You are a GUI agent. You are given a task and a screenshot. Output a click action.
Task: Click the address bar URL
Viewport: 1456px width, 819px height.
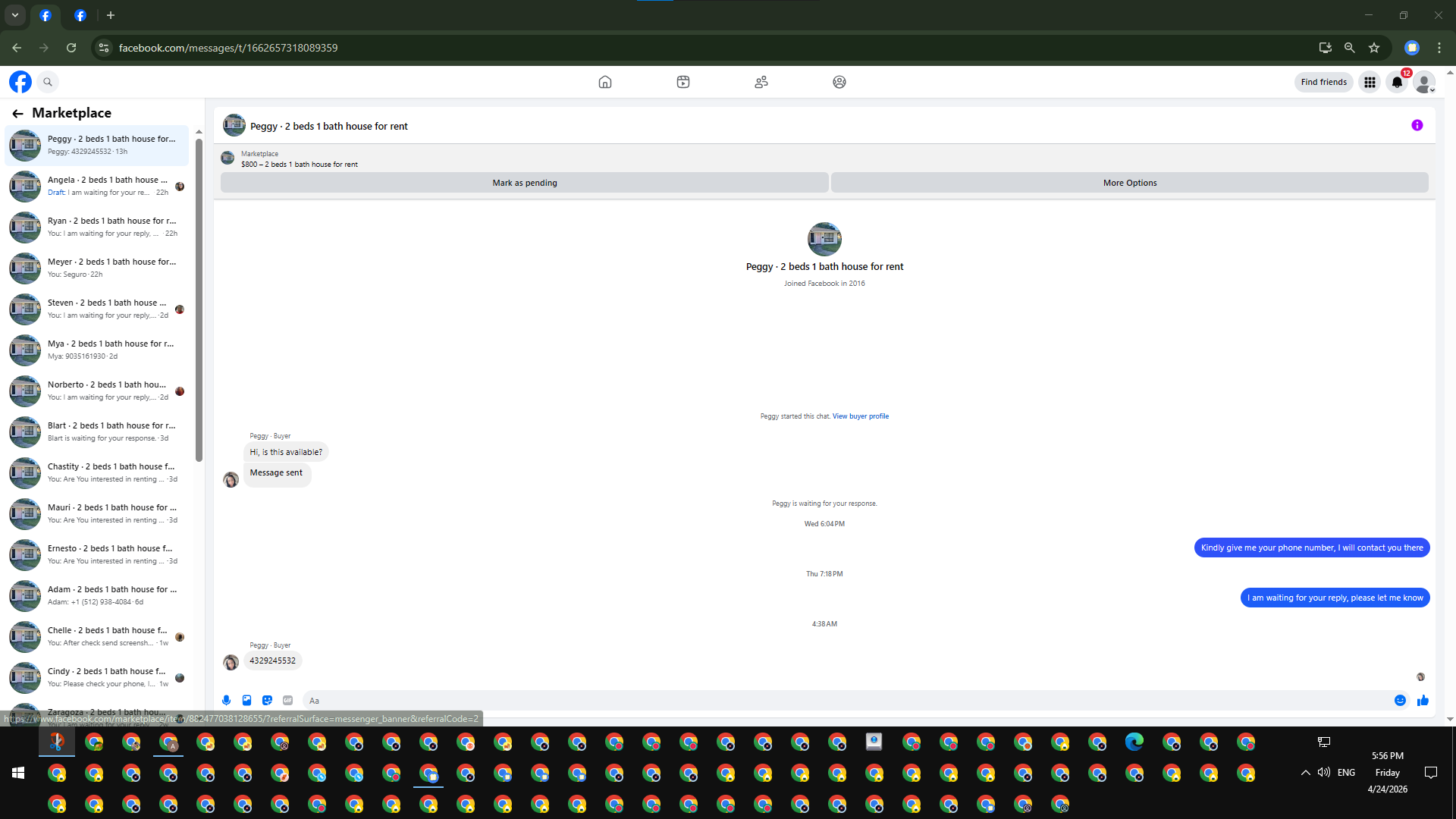pyautogui.click(x=228, y=48)
